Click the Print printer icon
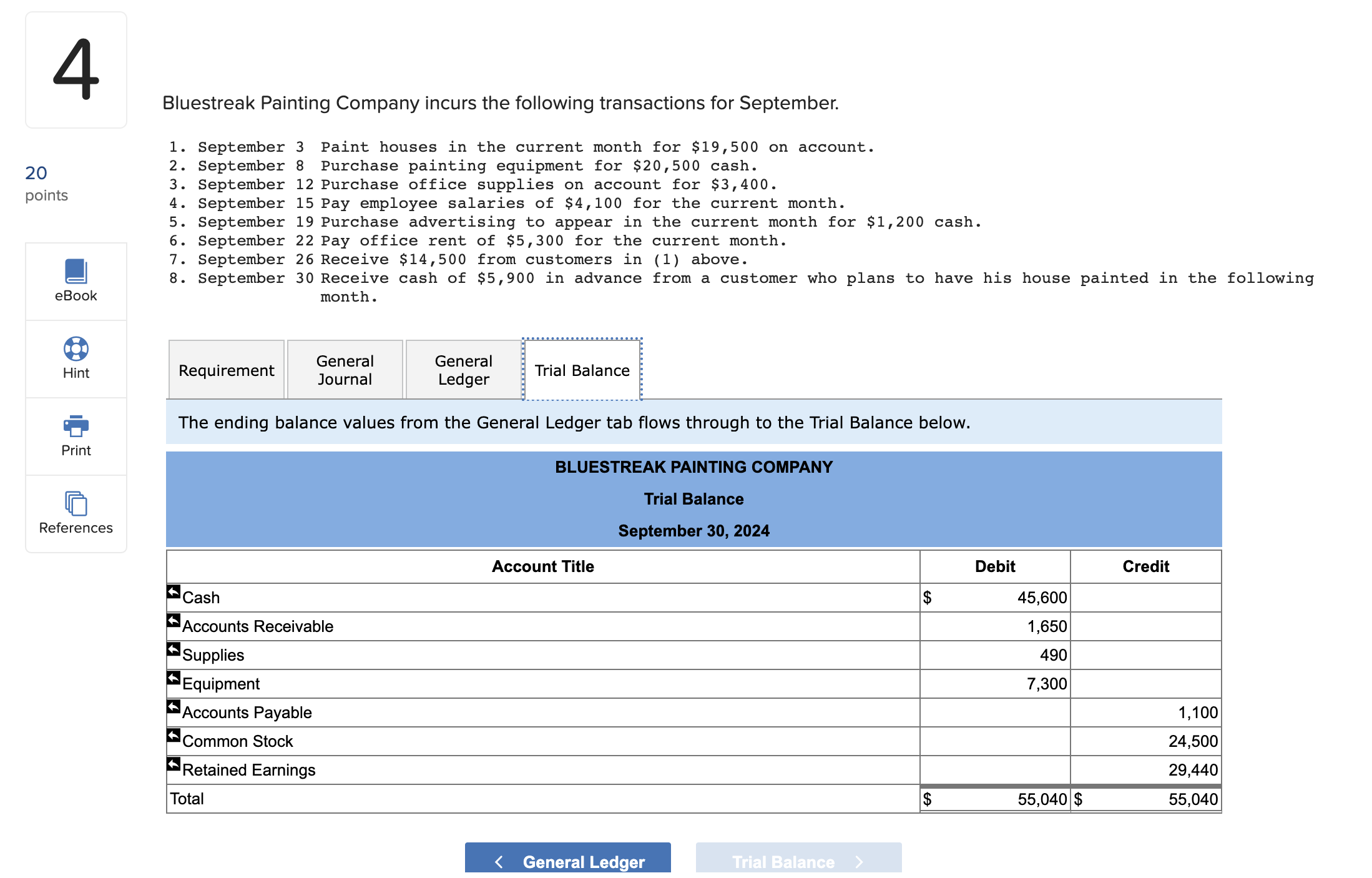Screen dimensions: 1372x878 tap(76, 427)
